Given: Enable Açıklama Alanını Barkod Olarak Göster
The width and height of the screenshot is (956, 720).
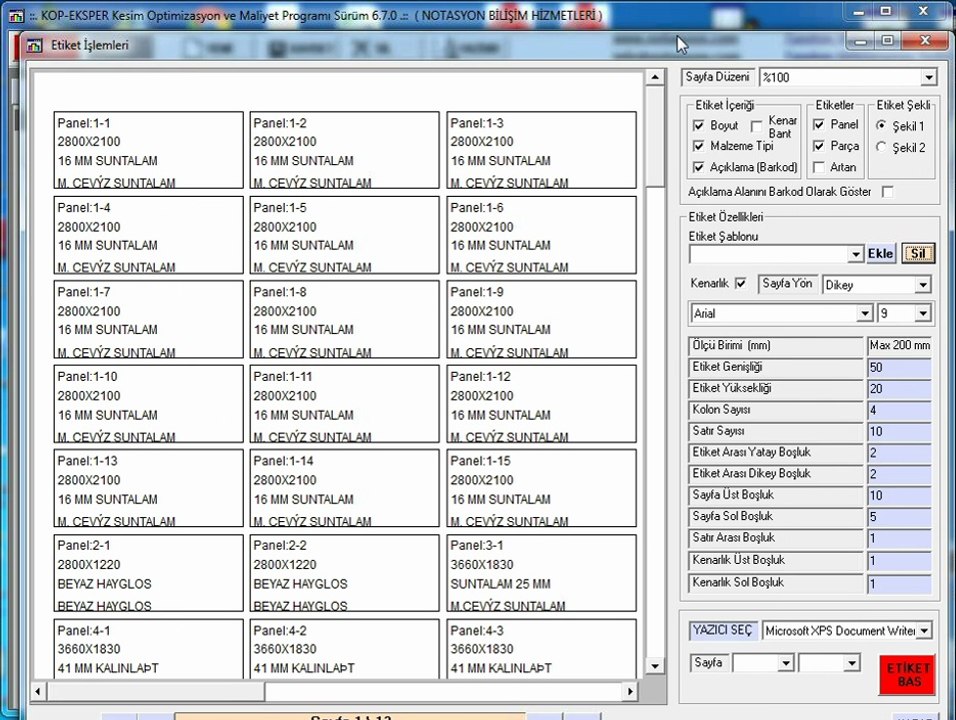Looking at the screenshot, I should click(x=888, y=192).
